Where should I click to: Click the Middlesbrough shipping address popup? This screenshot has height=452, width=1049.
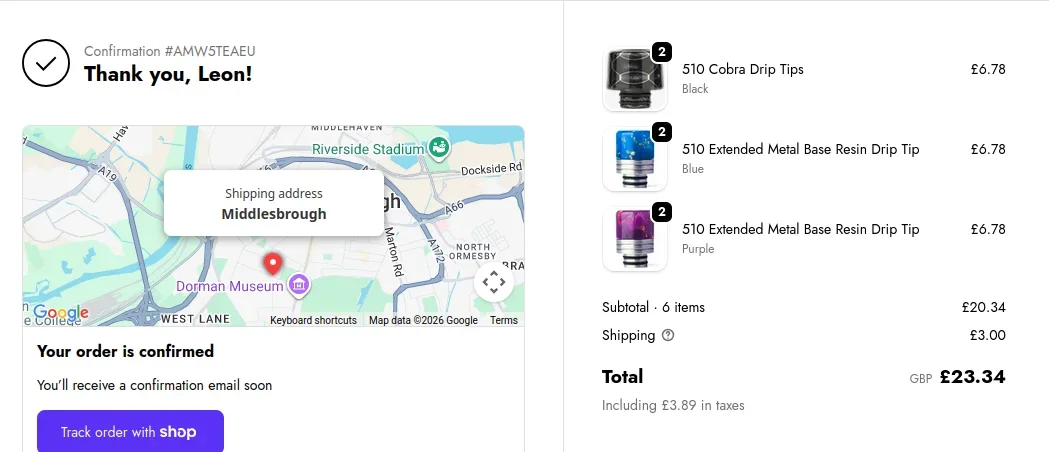274,203
